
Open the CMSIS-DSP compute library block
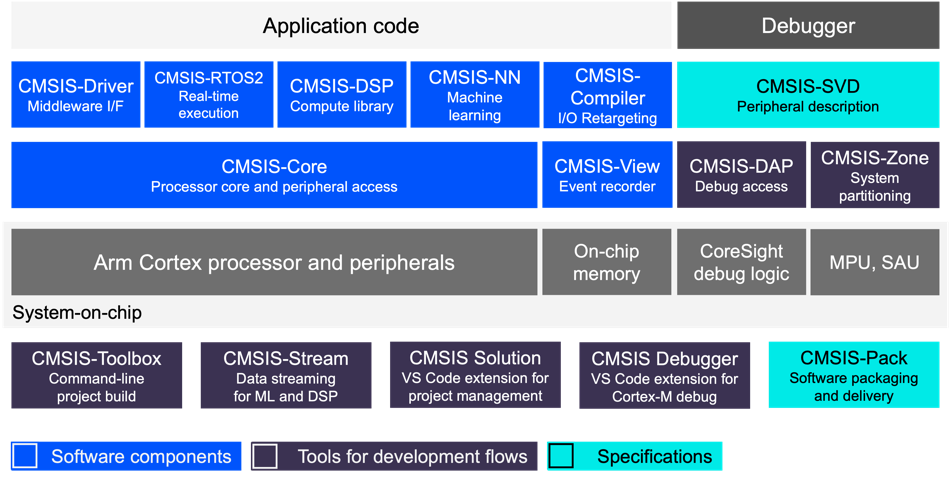pos(342,95)
